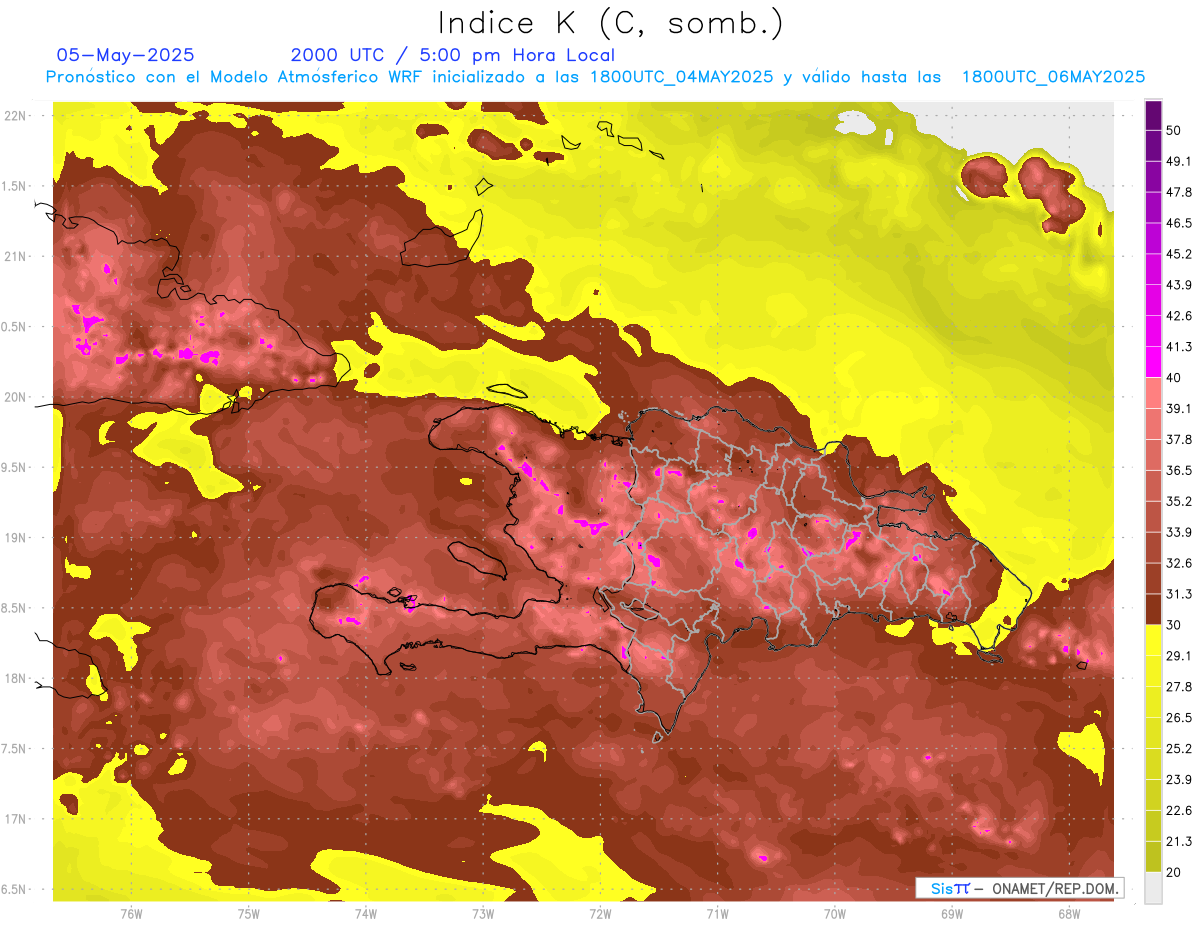Image resolution: width=1200 pixels, height=927 pixels.
Task: Click the colorbar value '30'
Action: click(x=1175, y=625)
